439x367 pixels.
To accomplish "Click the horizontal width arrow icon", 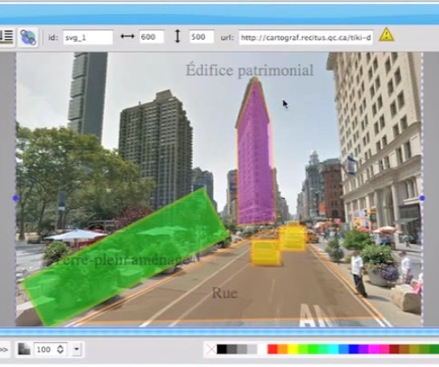I will 127,36.
